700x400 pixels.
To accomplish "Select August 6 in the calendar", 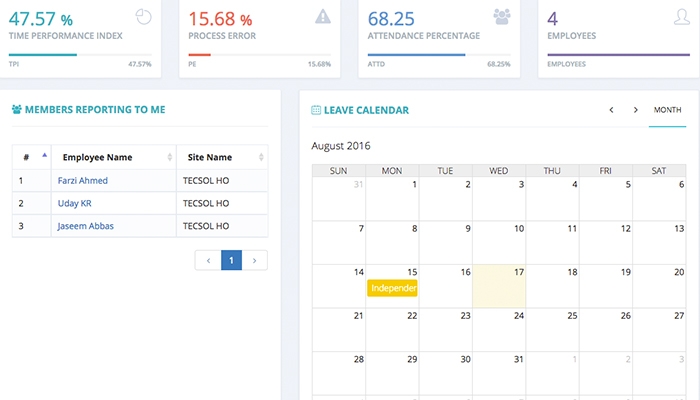I will click(x=659, y=199).
